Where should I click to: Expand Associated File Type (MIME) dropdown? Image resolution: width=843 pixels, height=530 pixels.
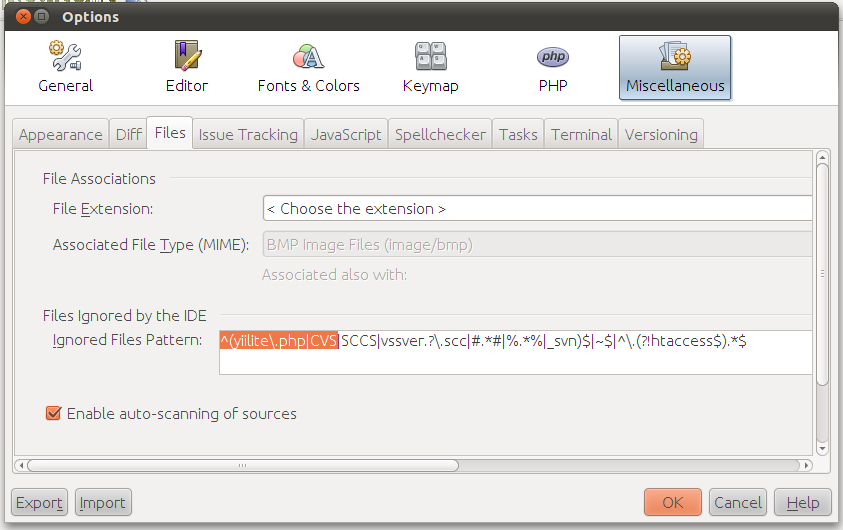536,245
